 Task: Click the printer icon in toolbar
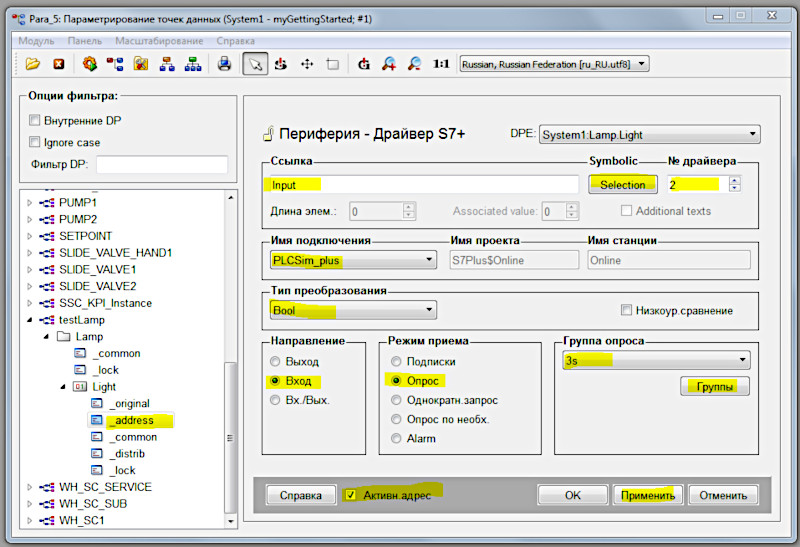224,64
